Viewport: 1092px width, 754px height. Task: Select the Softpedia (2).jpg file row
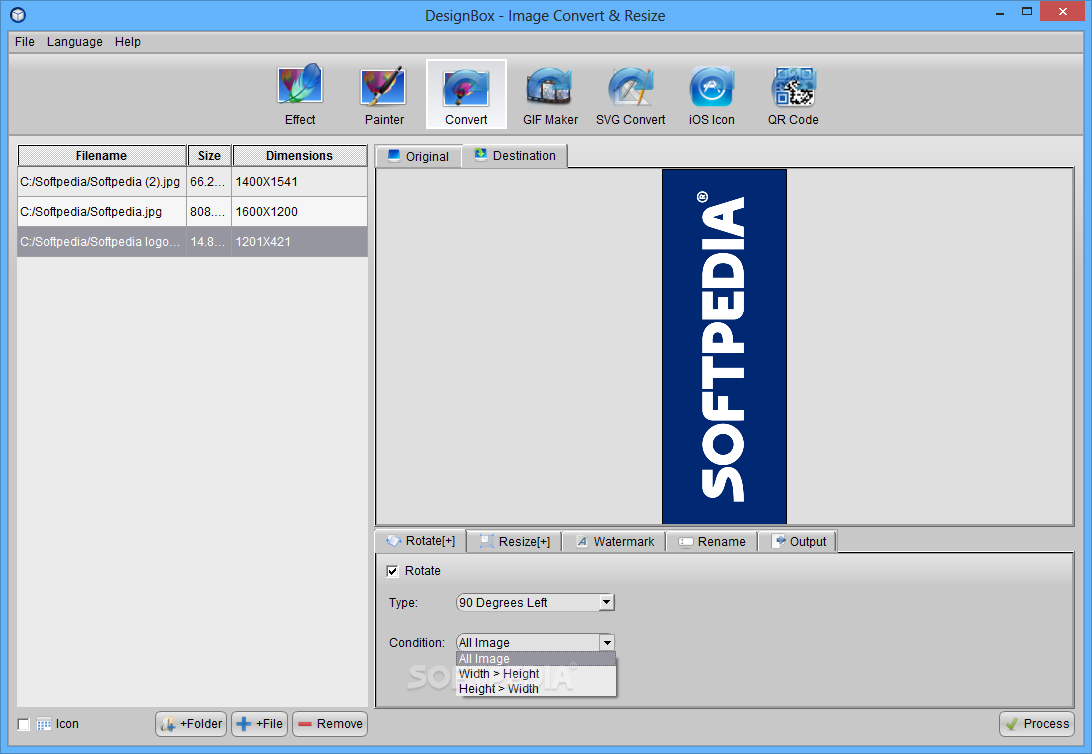pos(192,182)
